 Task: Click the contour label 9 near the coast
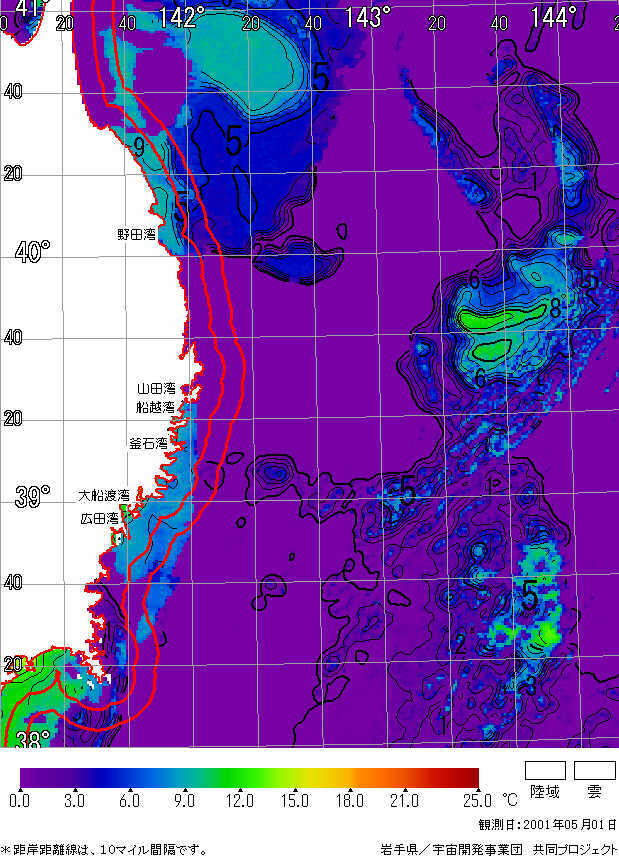pyautogui.click(x=139, y=147)
